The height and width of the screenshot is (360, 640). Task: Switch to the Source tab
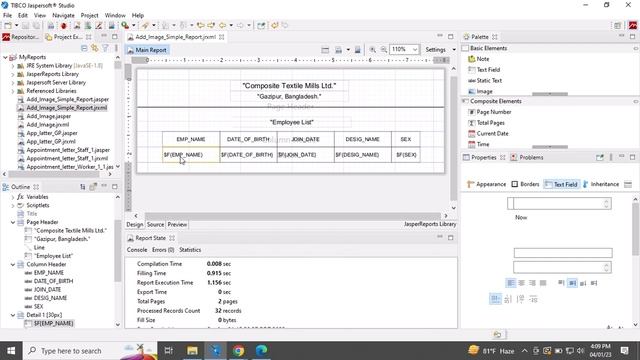click(x=155, y=224)
